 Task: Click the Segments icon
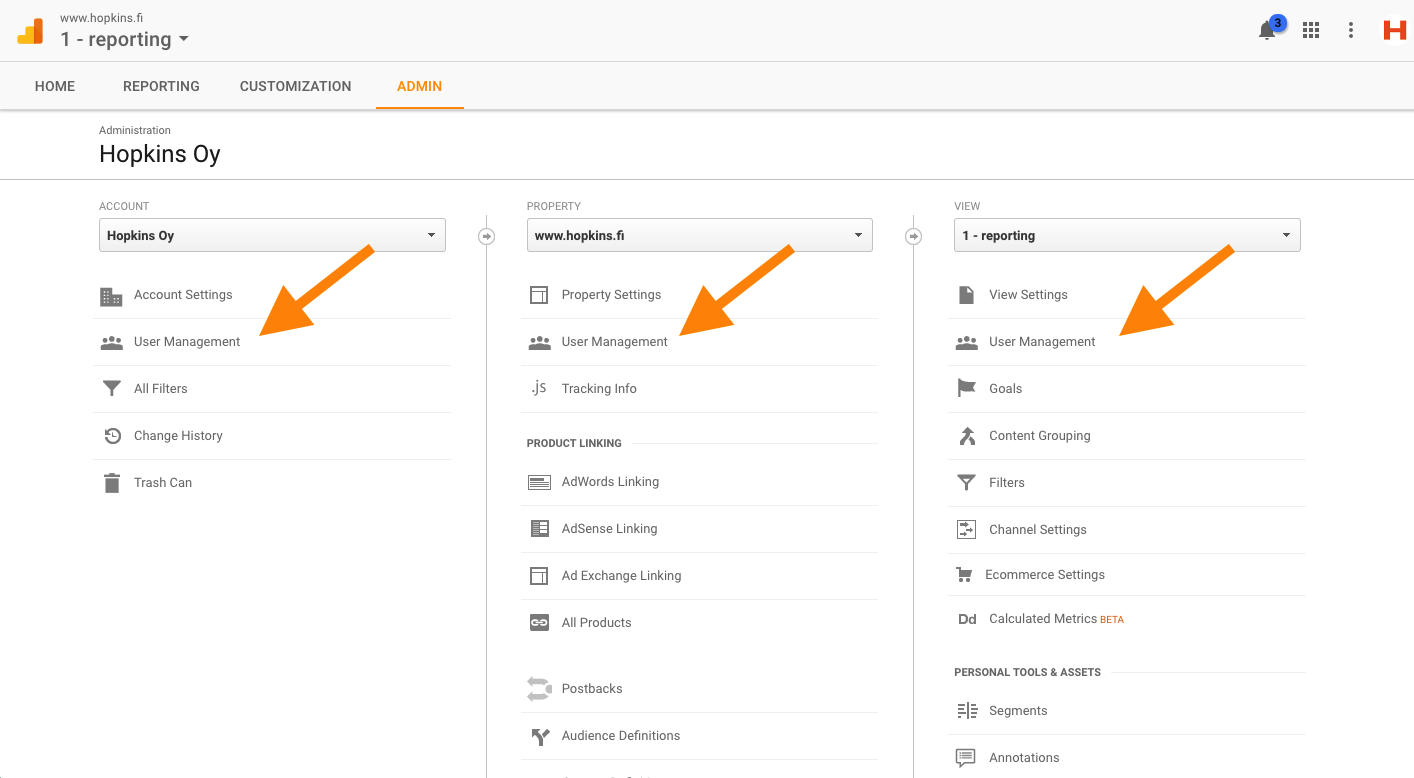967,711
